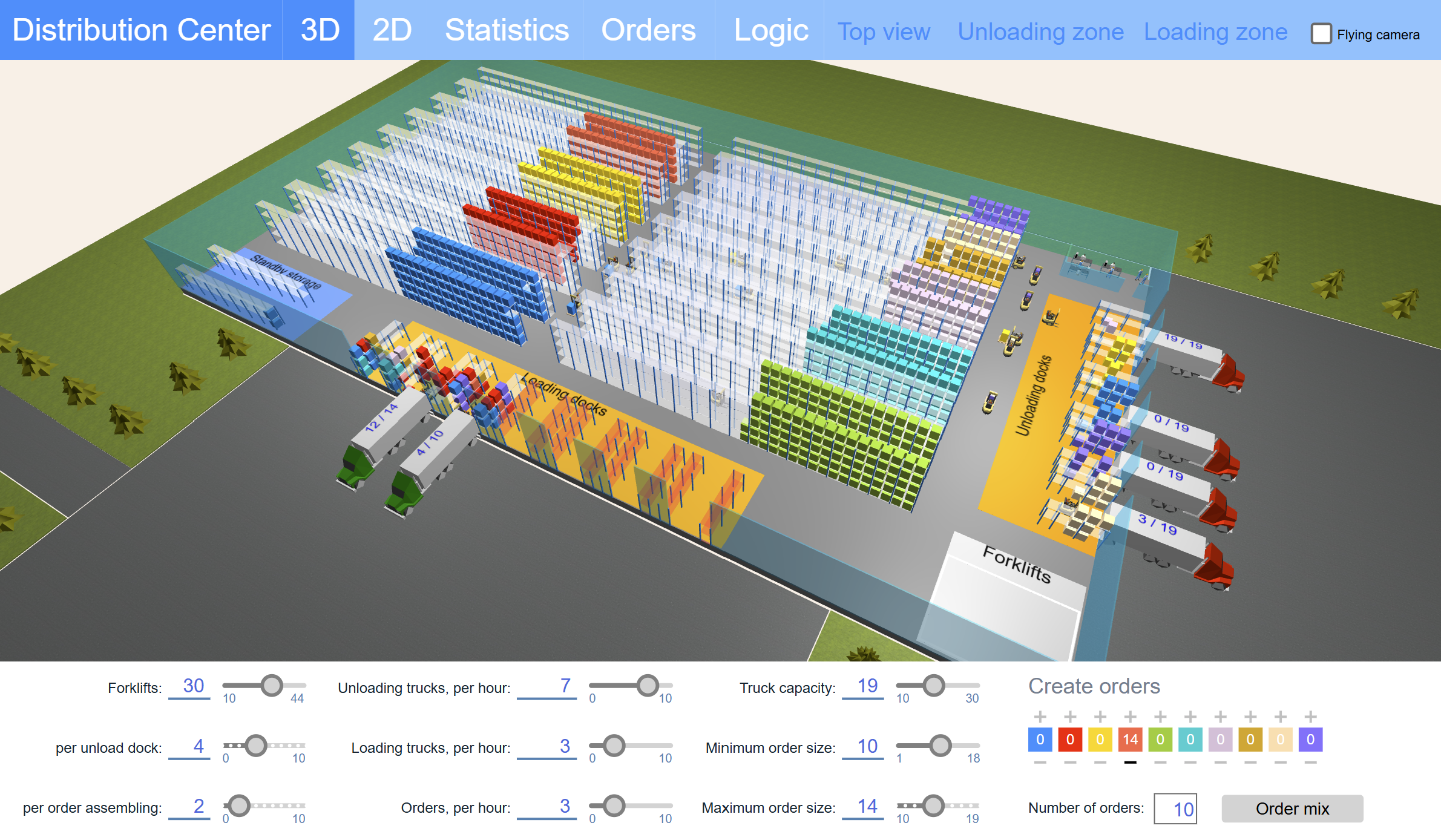Click the orange 14 order color swatch

(x=1130, y=740)
